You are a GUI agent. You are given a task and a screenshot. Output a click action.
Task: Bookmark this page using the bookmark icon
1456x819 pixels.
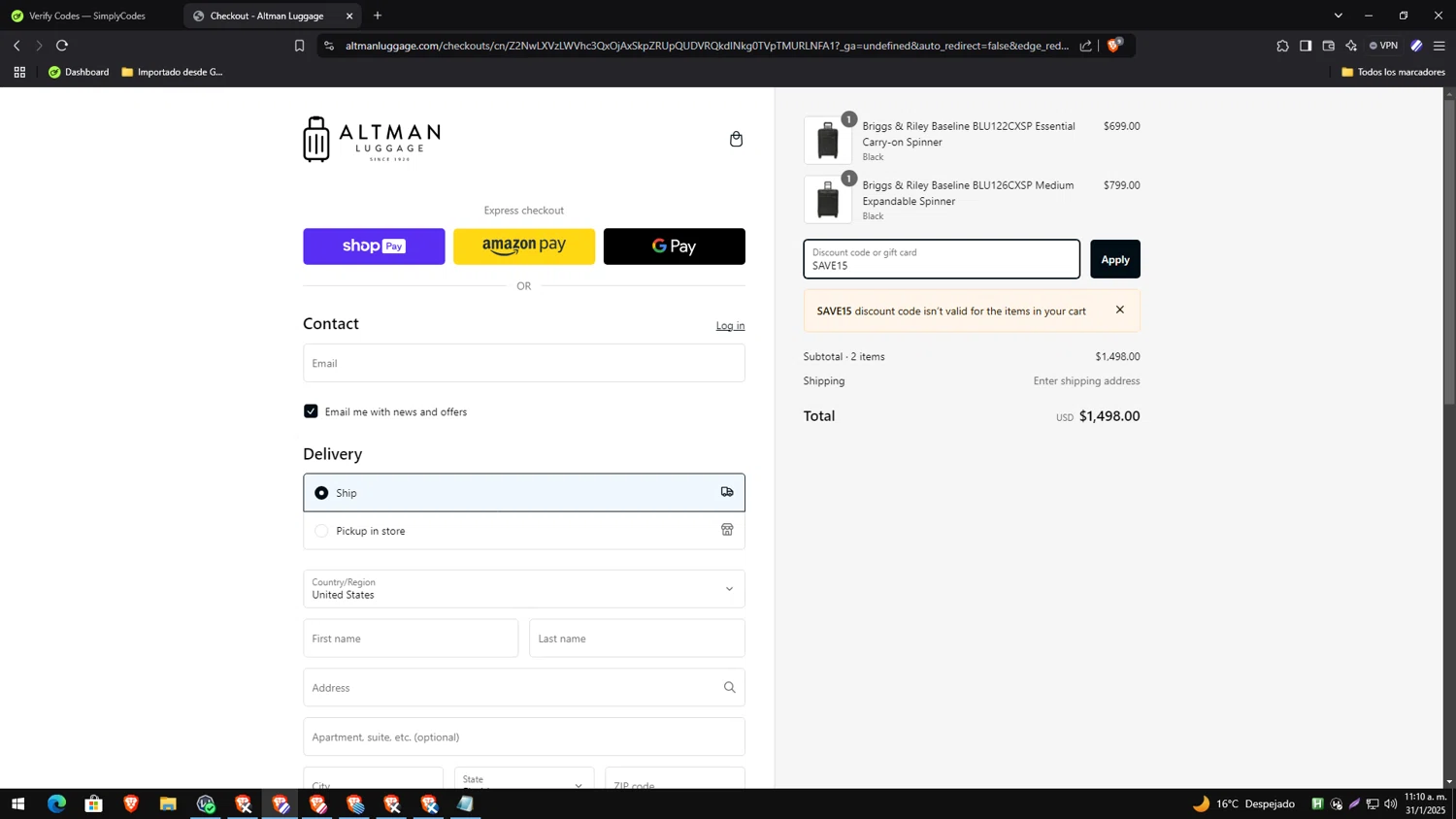pos(299,46)
